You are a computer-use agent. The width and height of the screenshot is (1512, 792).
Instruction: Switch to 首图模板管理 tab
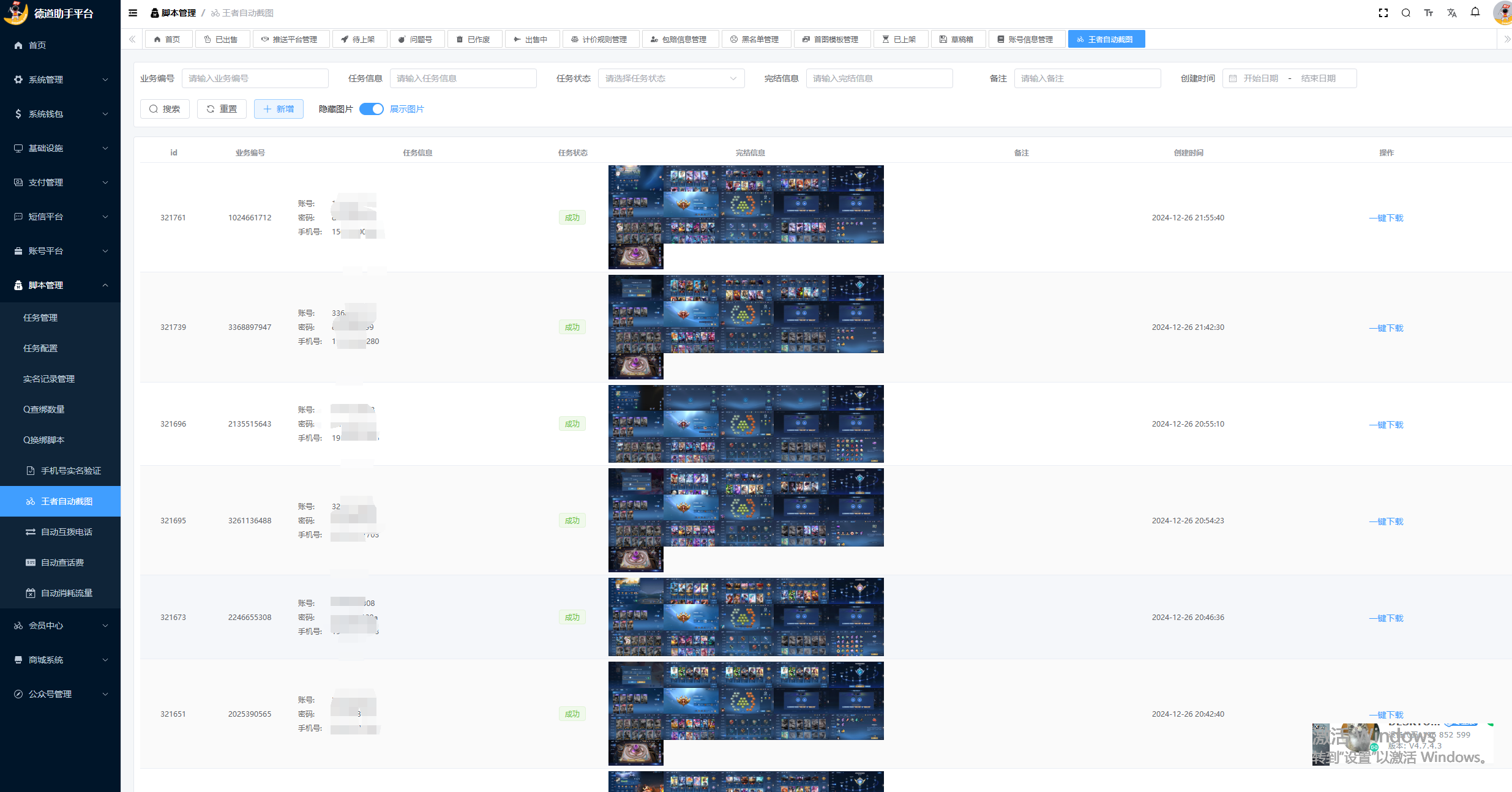pos(832,39)
